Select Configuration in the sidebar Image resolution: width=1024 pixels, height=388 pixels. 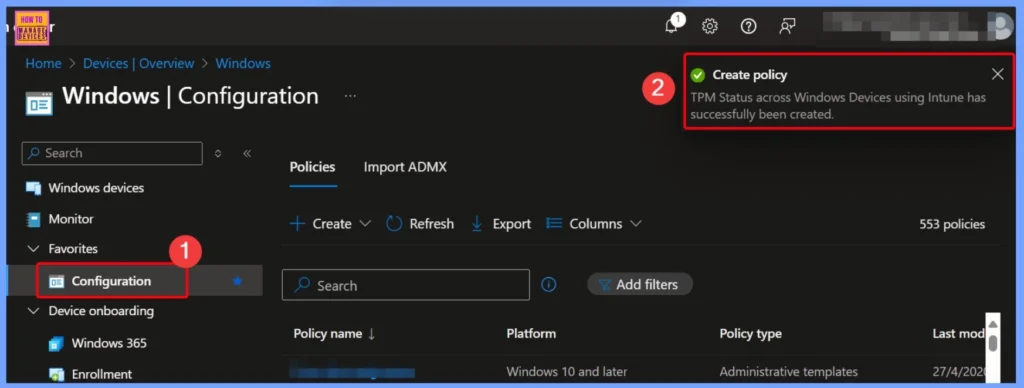pos(111,282)
